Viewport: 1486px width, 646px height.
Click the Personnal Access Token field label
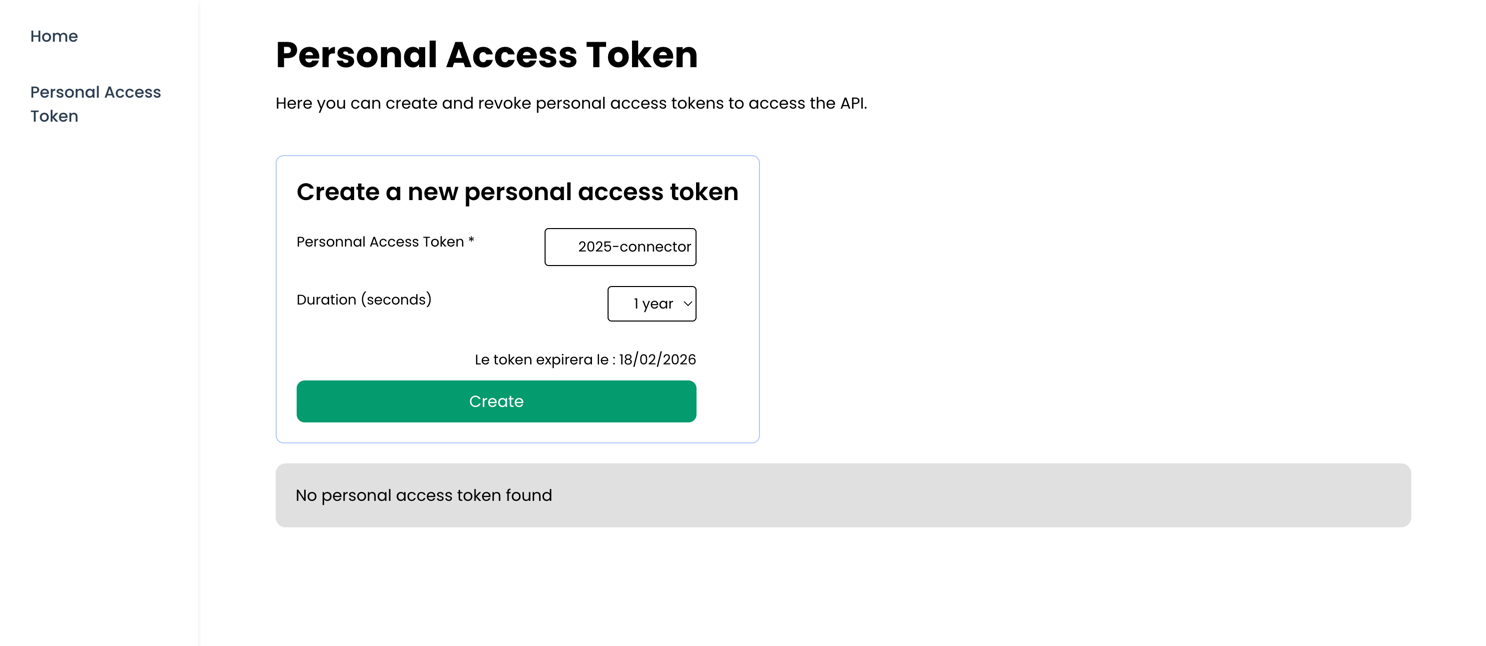[x=380, y=242]
